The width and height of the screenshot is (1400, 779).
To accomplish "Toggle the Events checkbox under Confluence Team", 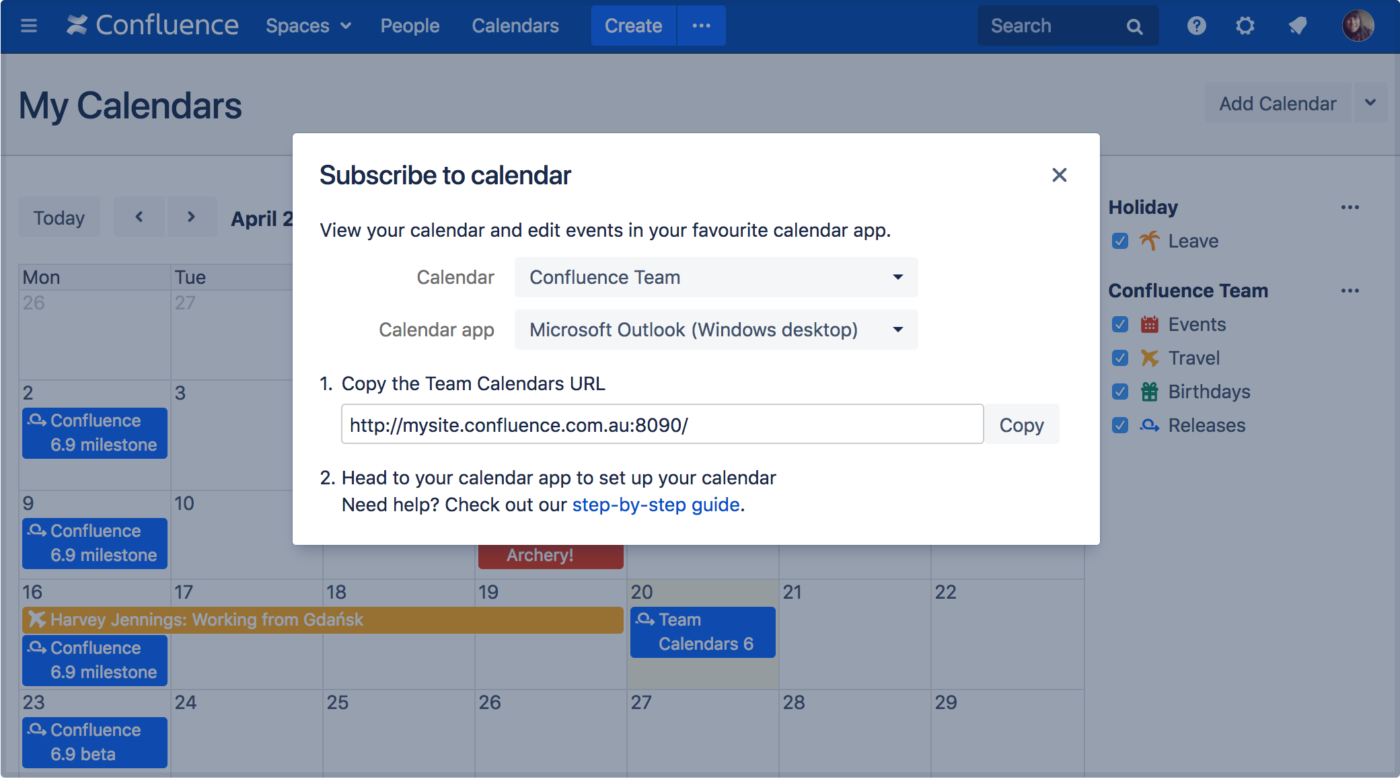I will point(1120,324).
